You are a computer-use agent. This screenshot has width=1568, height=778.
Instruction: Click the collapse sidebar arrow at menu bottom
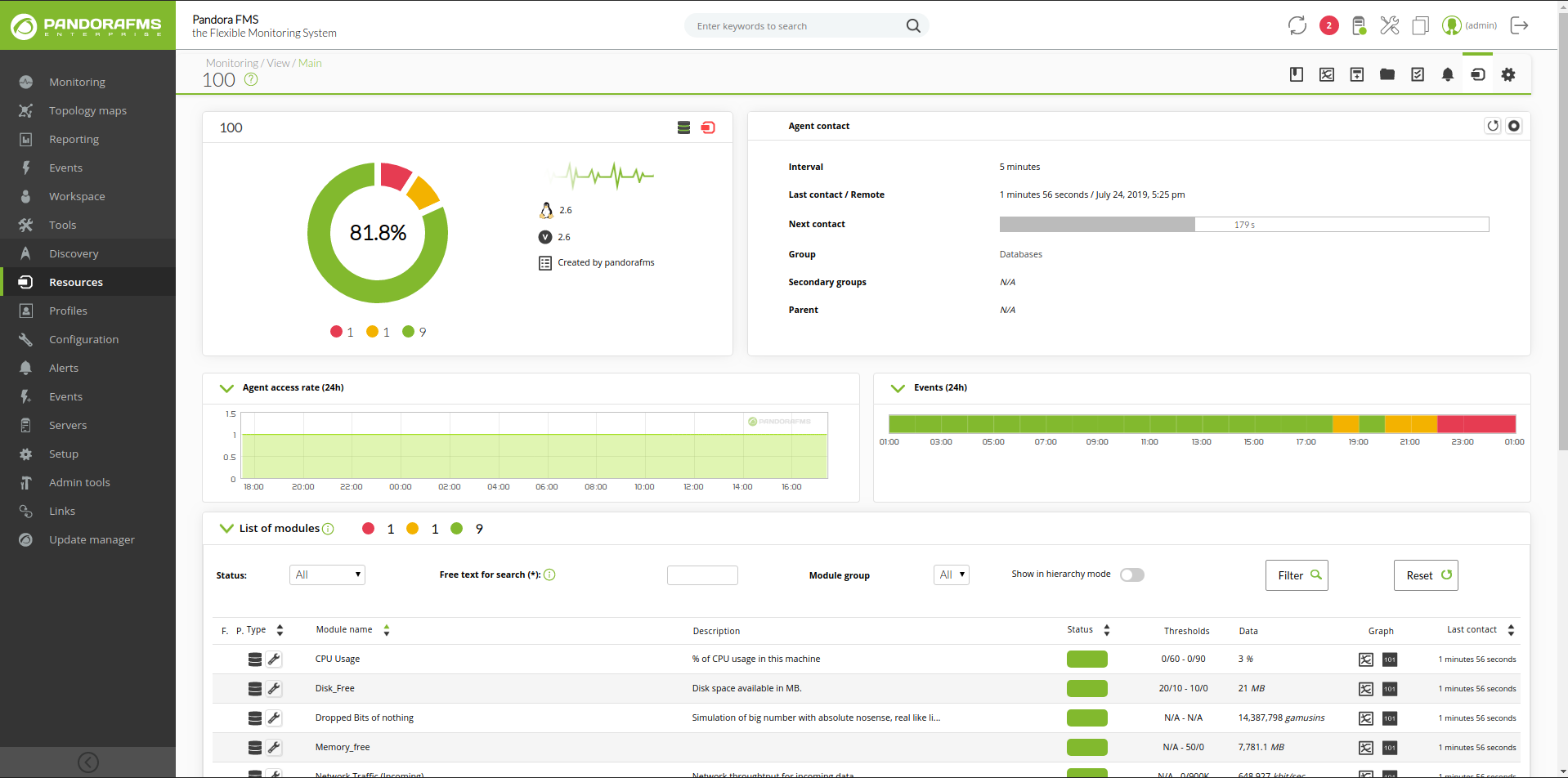(88, 762)
